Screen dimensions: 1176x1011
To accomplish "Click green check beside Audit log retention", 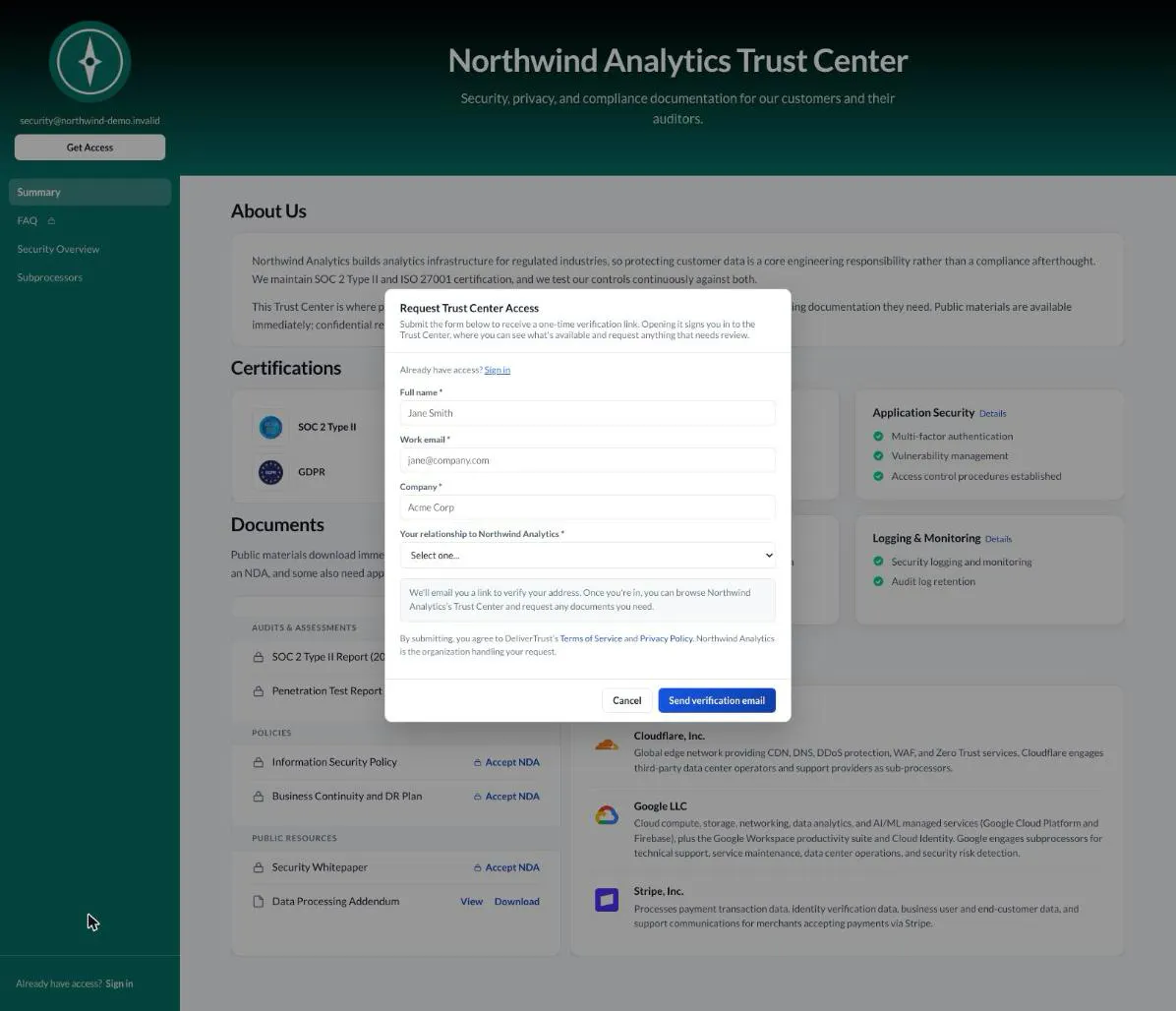I will tap(878, 581).
